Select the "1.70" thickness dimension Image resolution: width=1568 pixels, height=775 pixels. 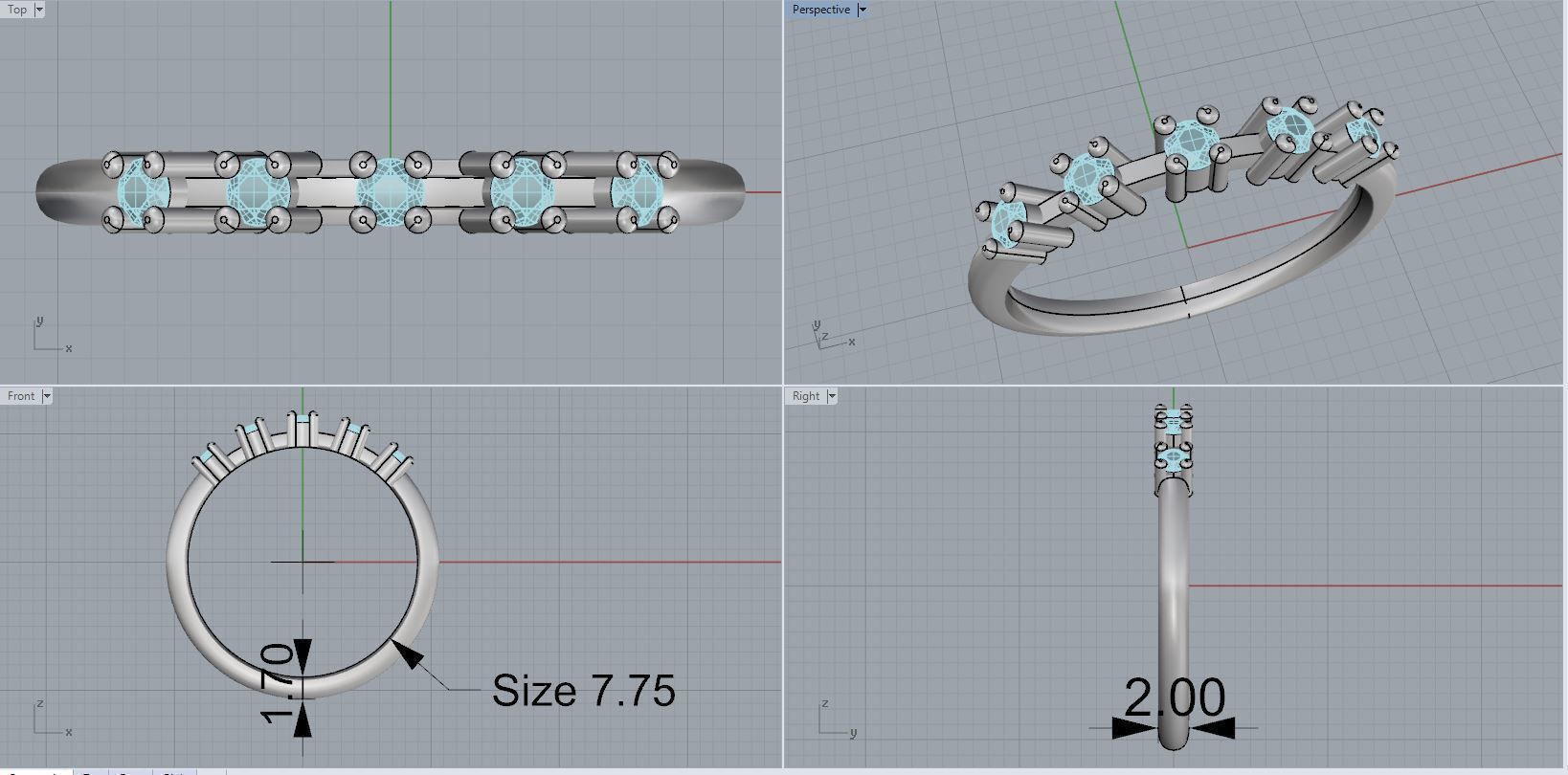(x=278, y=682)
